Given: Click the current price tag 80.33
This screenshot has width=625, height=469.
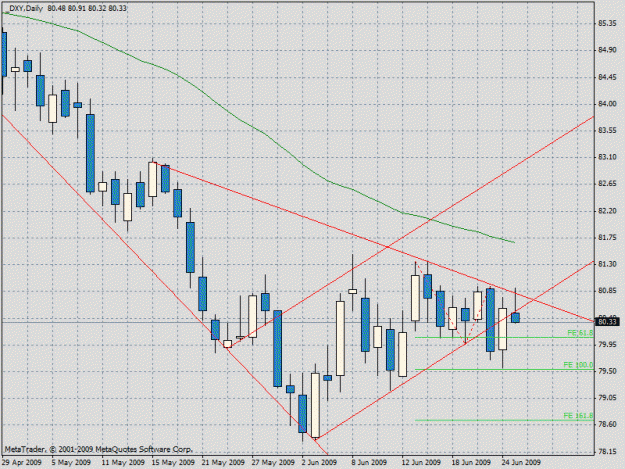Looking at the screenshot, I should pyautogui.click(x=608, y=322).
